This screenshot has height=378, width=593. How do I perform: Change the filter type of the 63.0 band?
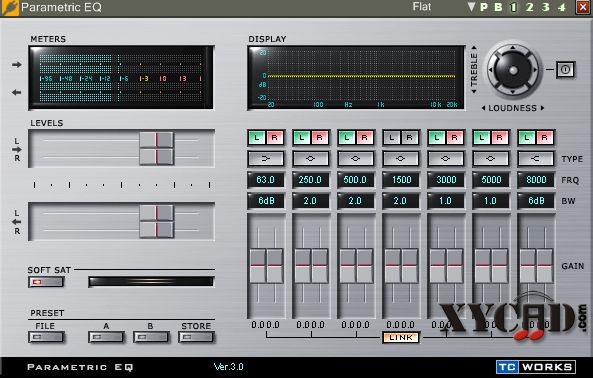pos(266,159)
